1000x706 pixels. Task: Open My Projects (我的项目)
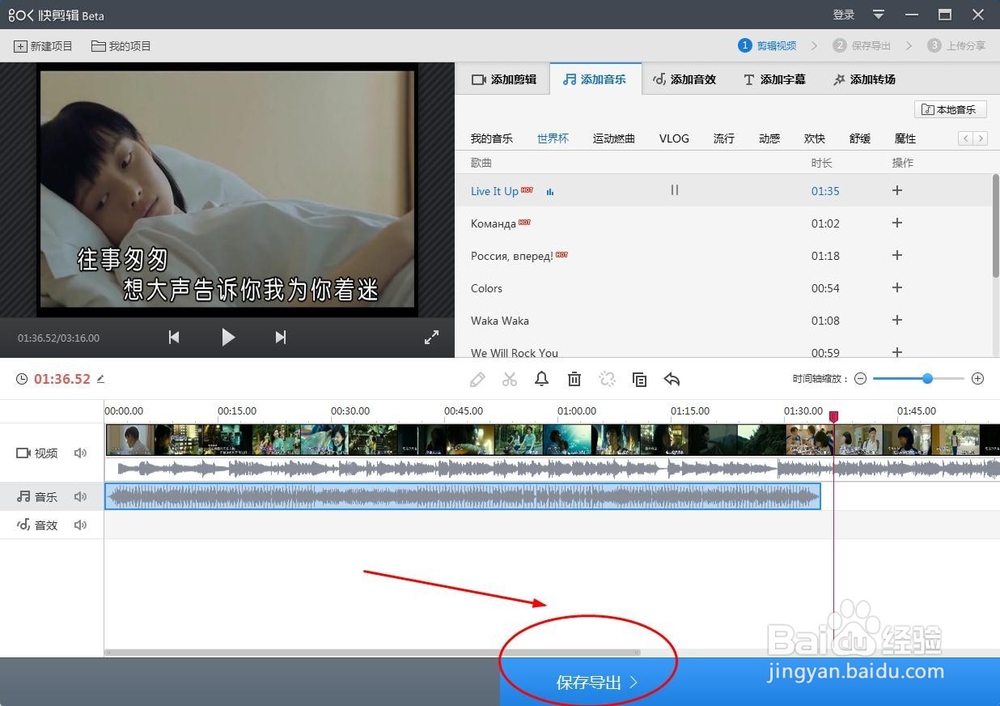(x=121, y=46)
